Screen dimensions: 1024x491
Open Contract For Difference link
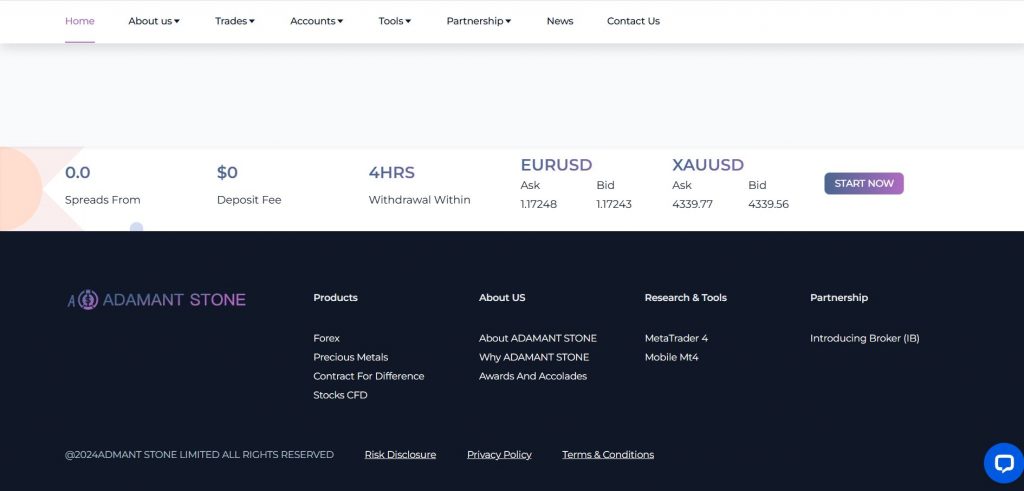click(368, 376)
